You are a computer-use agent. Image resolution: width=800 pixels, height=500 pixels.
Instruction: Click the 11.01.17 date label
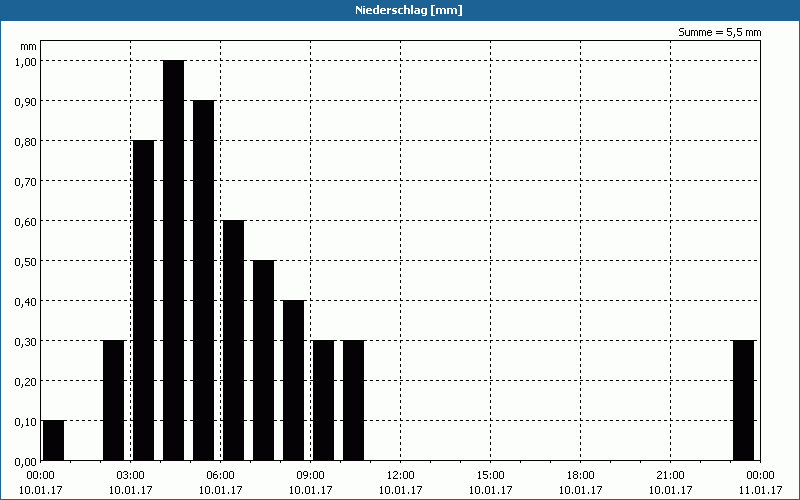coord(760,490)
